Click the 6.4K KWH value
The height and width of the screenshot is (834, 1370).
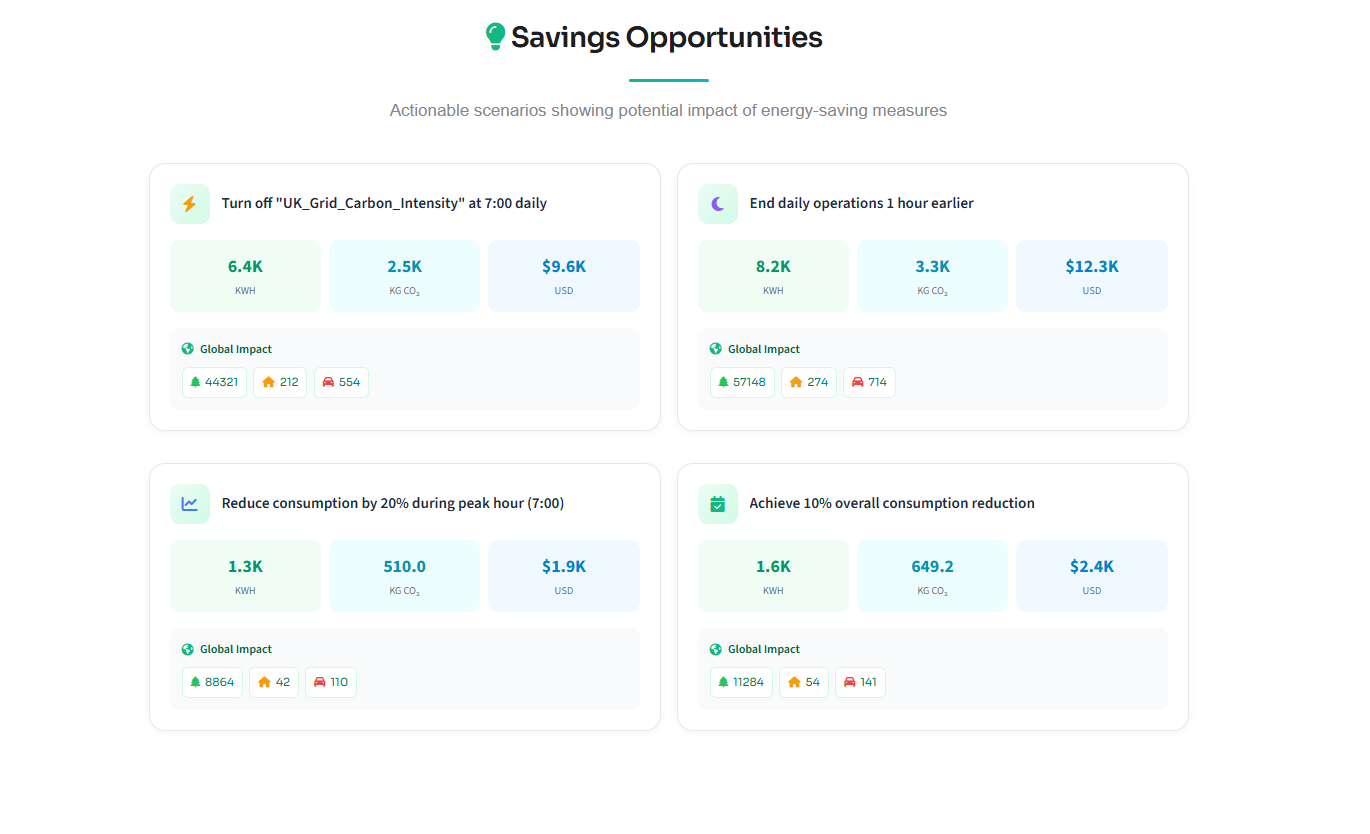click(x=245, y=266)
